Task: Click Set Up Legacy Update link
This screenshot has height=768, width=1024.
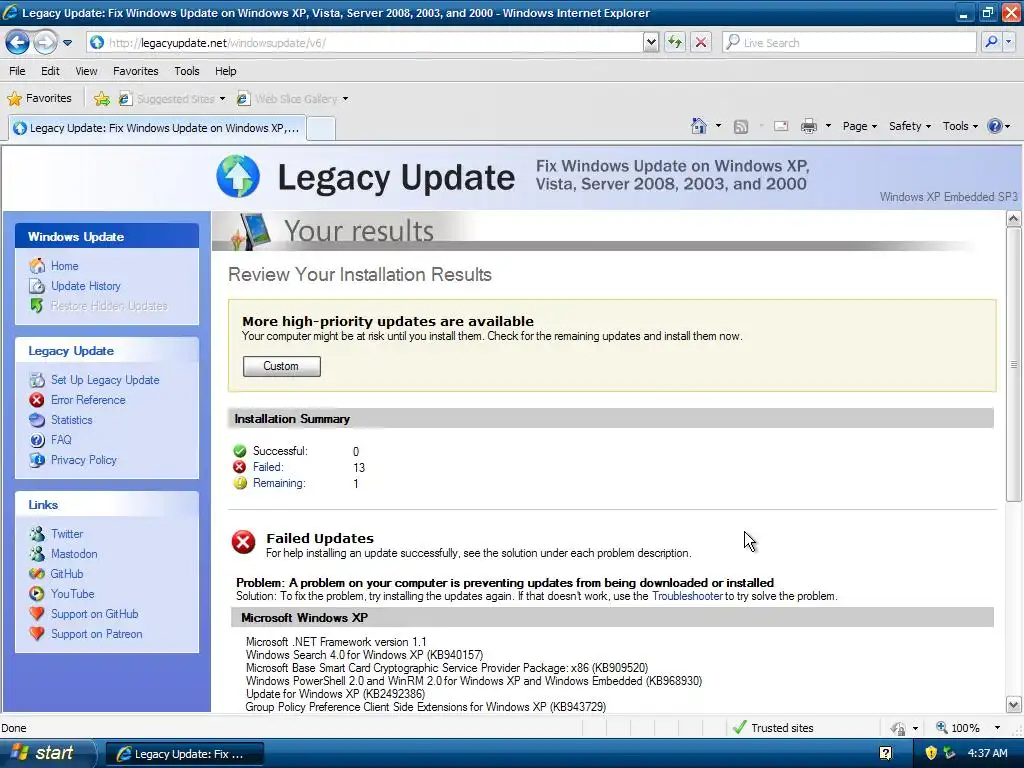Action: point(105,380)
